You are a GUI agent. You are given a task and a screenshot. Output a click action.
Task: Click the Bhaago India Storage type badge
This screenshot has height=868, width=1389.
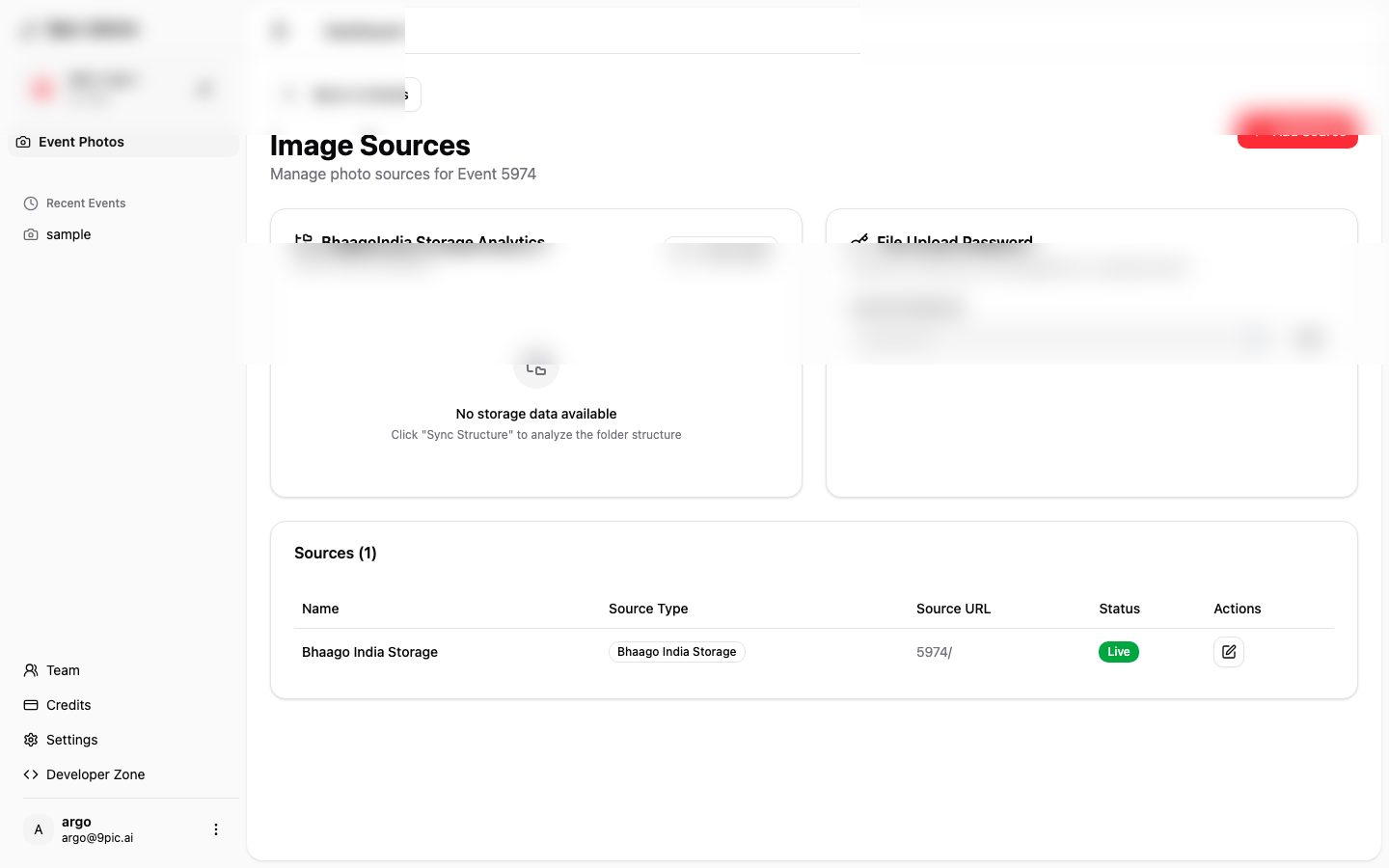point(676,652)
